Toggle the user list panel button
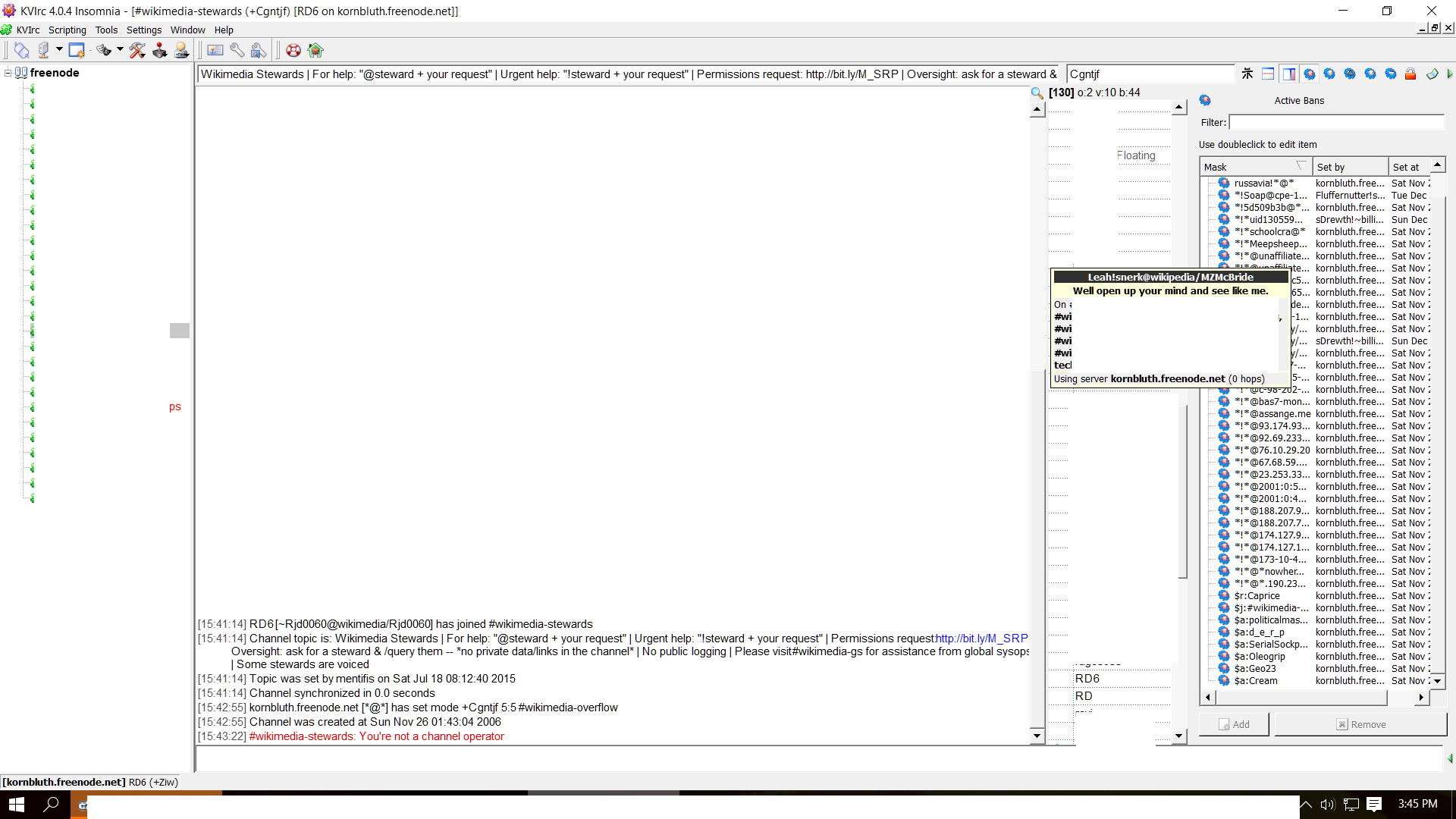1456x819 pixels. point(1288,74)
